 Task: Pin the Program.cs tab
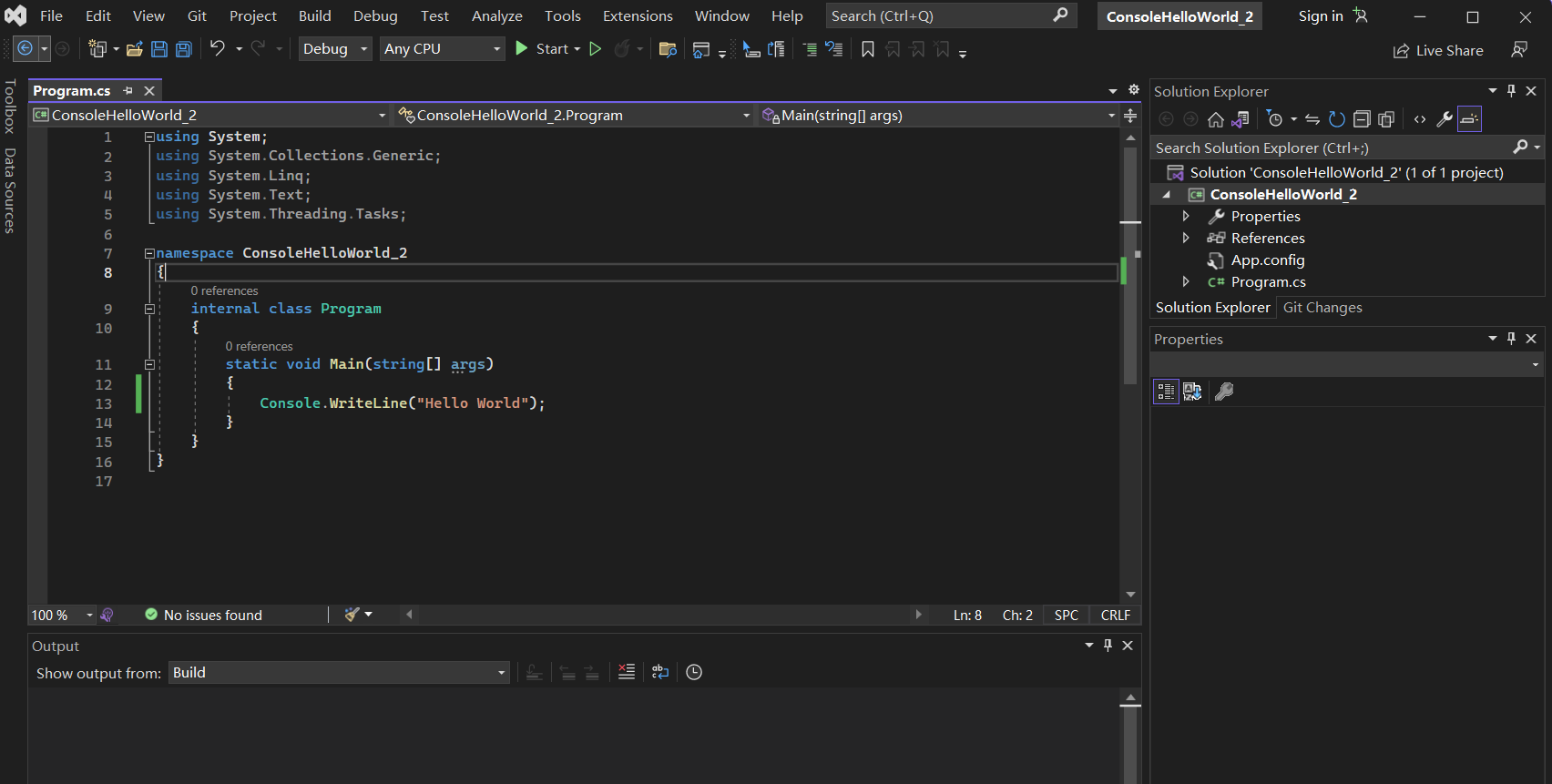[x=128, y=90]
